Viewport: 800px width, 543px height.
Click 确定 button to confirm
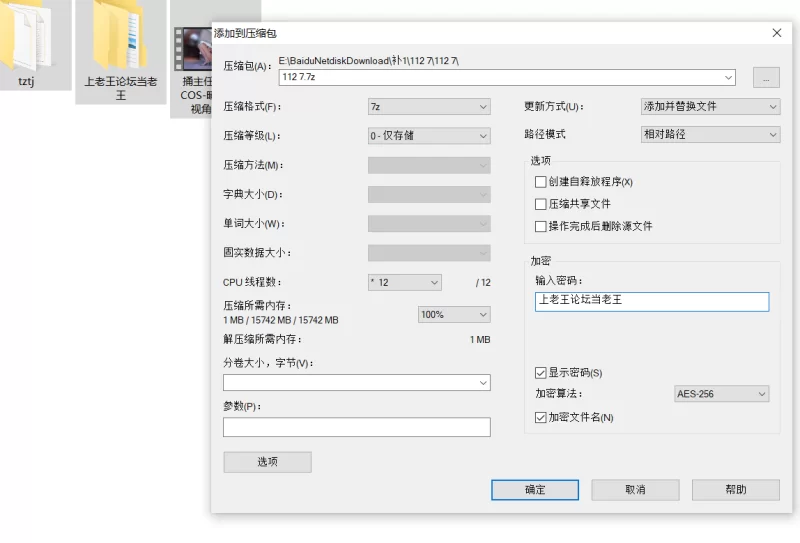[535, 490]
